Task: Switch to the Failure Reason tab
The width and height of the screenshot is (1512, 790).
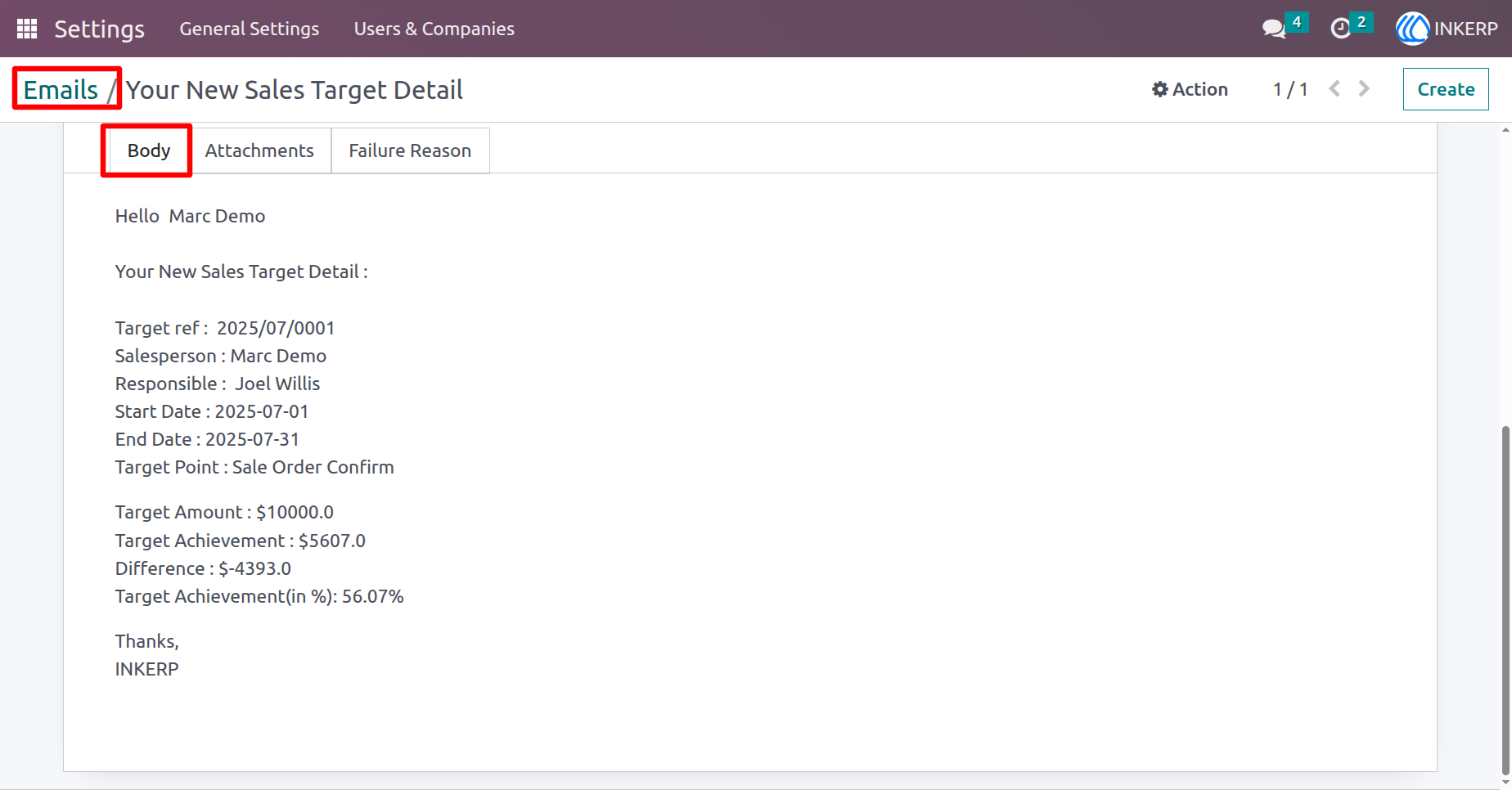Action: pos(410,150)
